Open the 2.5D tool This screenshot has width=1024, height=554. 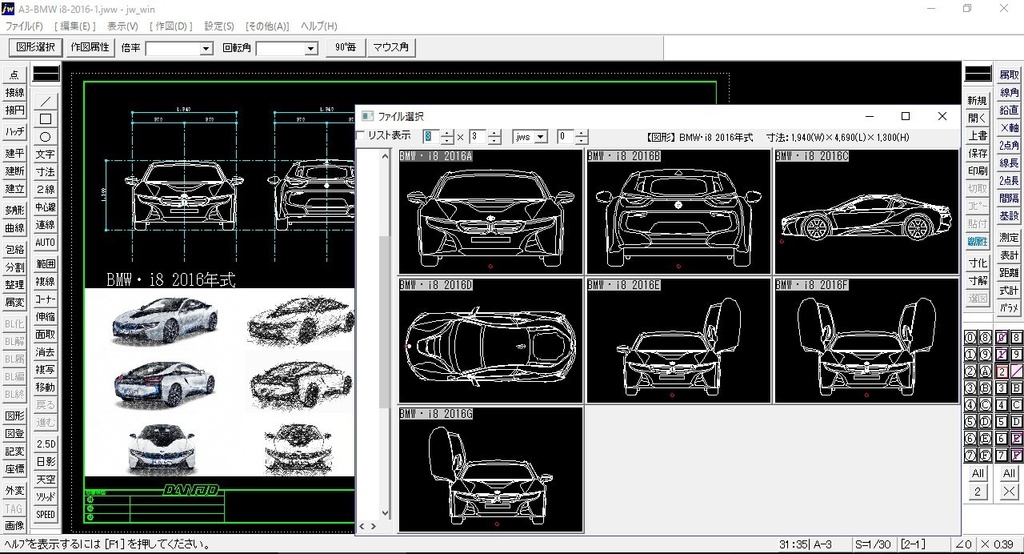click(x=45, y=444)
